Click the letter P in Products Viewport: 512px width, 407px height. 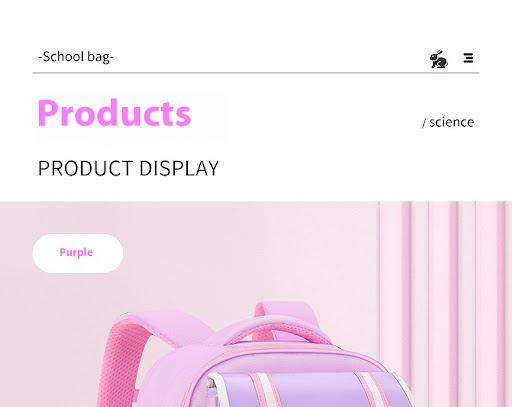(x=49, y=113)
